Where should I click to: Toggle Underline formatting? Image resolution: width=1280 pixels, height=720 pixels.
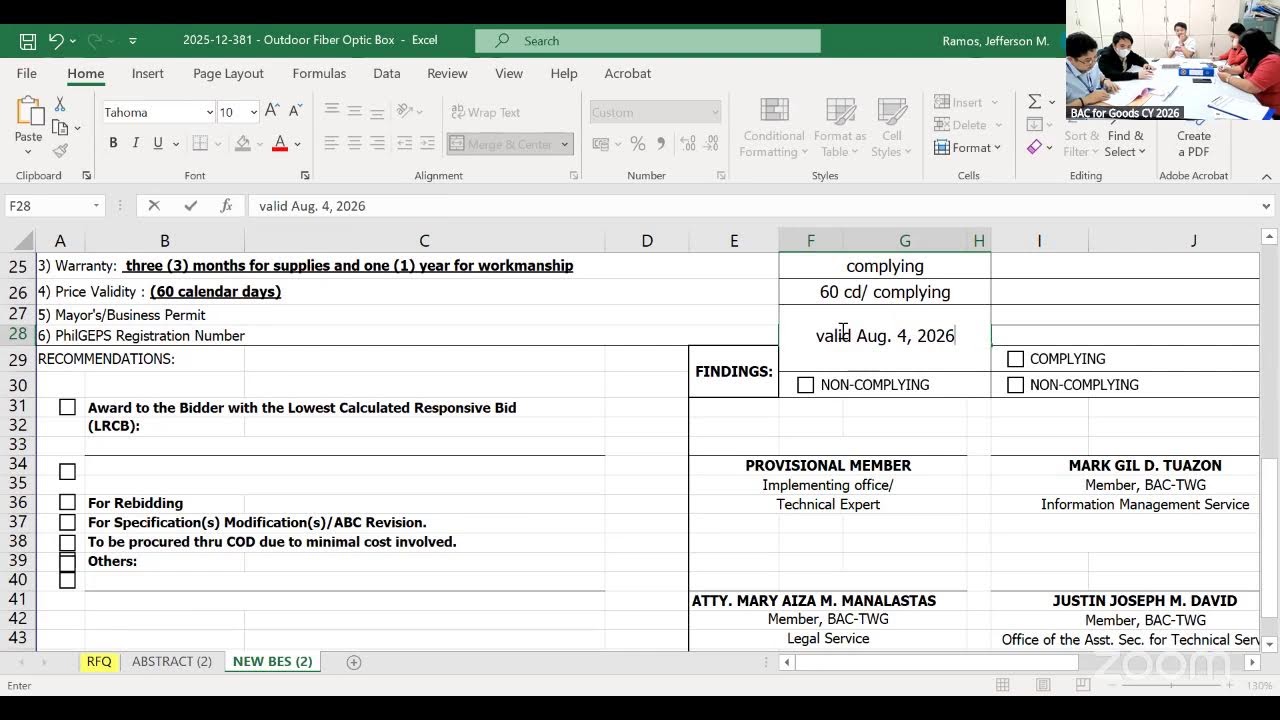(157, 144)
